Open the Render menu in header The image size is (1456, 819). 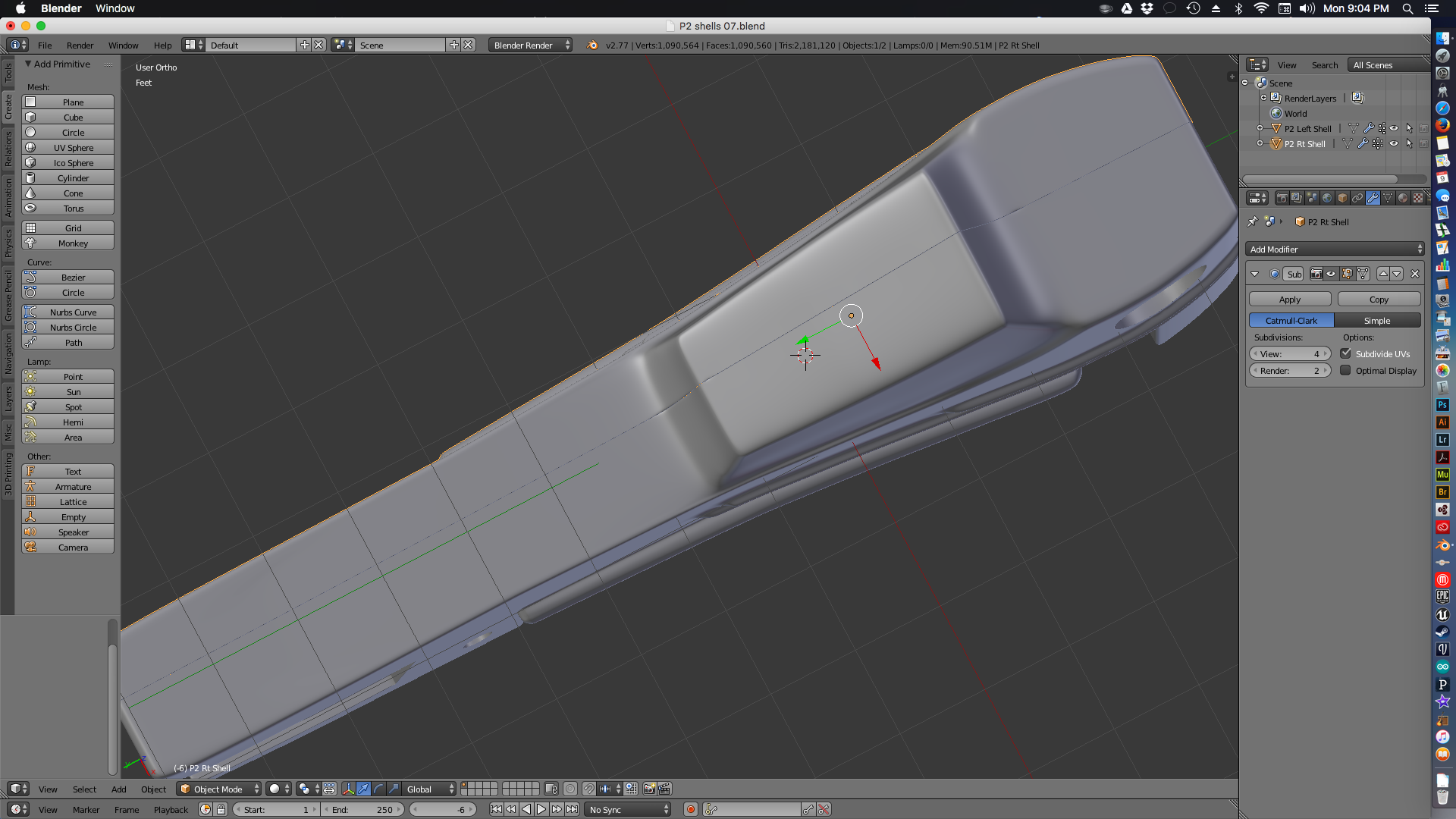(x=80, y=45)
